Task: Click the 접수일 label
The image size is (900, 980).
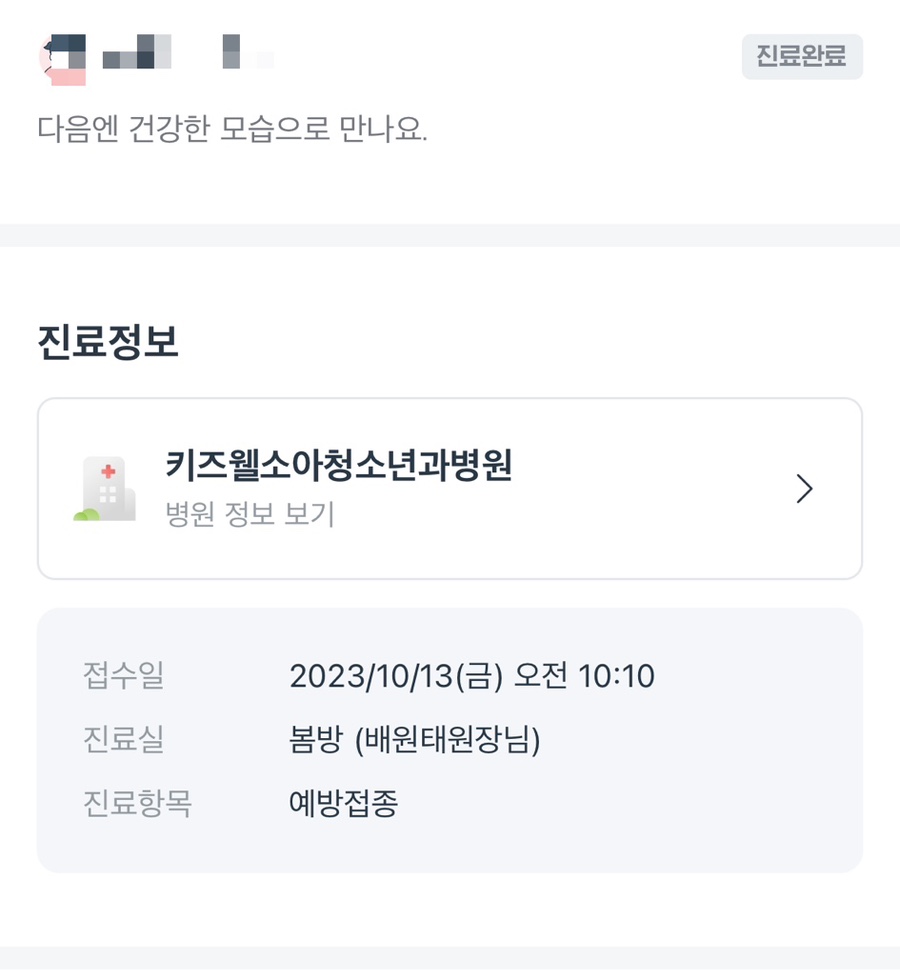Action: pos(123,676)
